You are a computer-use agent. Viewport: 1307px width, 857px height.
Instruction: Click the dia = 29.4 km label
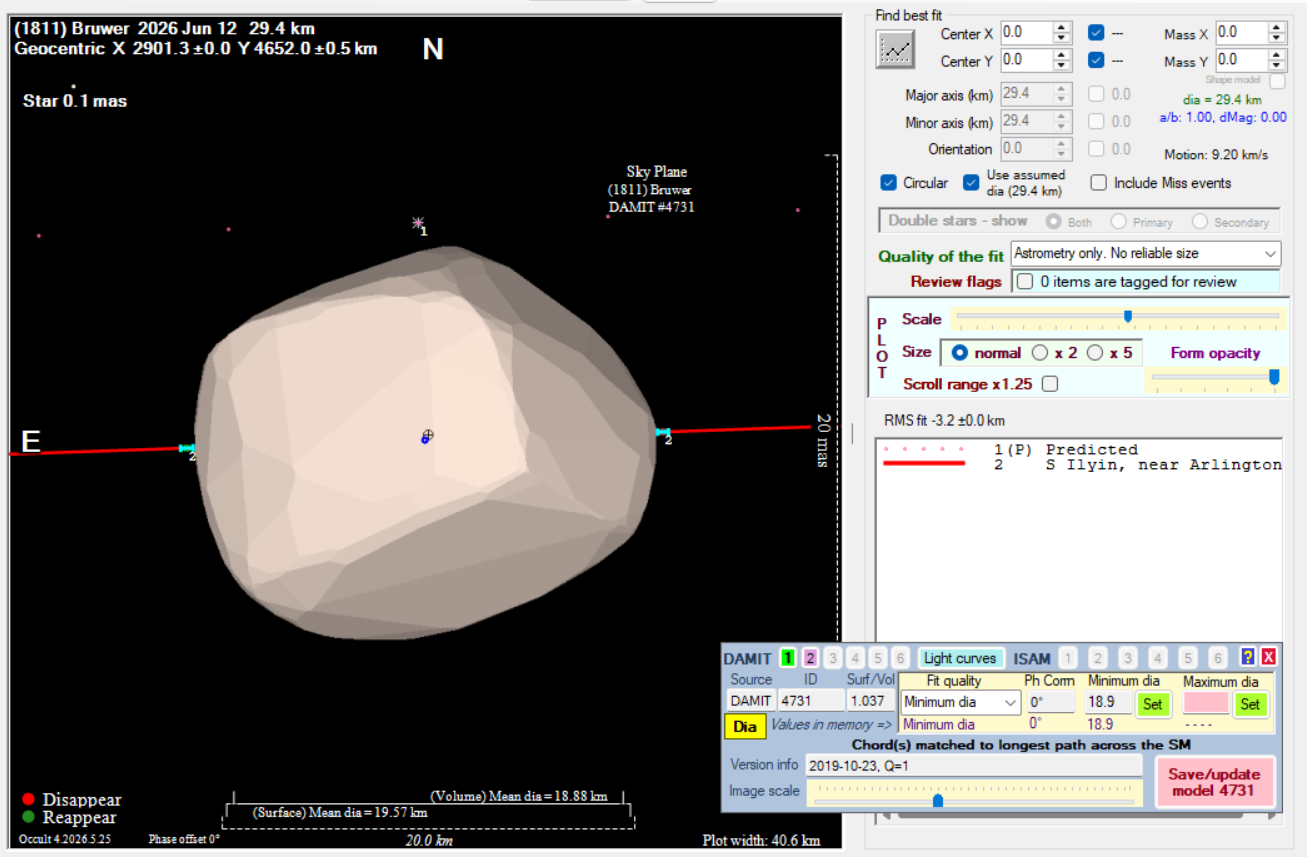coord(1221,100)
